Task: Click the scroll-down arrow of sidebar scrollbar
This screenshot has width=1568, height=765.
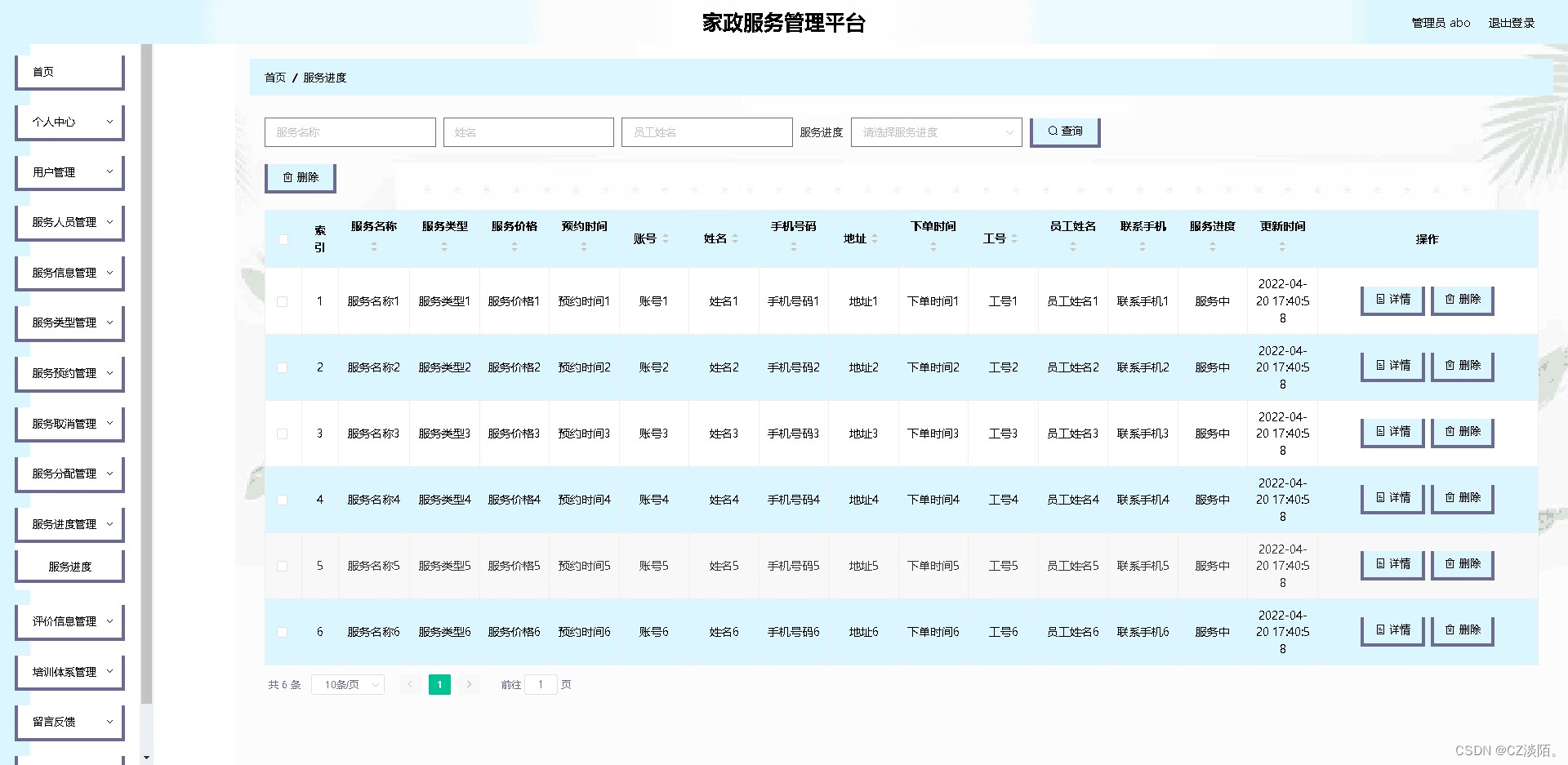Action: (x=146, y=758)
